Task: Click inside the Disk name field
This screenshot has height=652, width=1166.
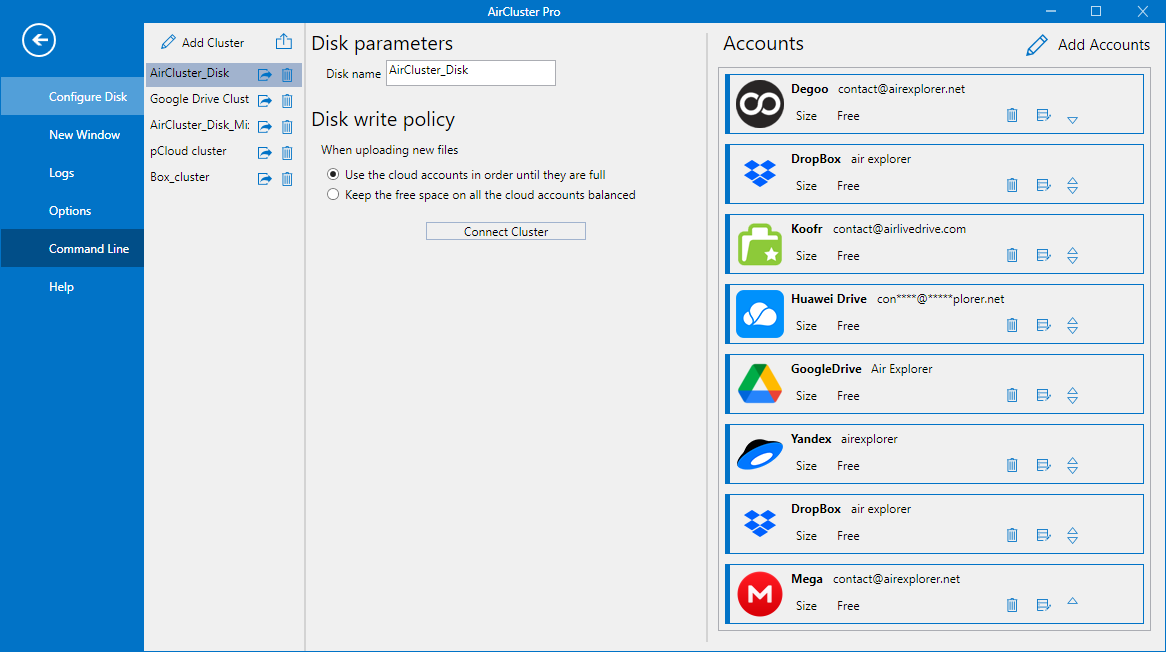Action: pyautogui.click(x=470, y=72)
